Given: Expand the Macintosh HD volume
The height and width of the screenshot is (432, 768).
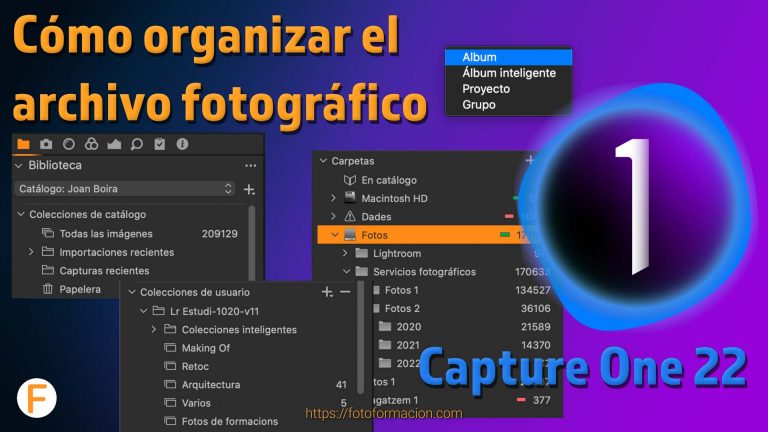Looking at the screenshot, I should (333, 198).
